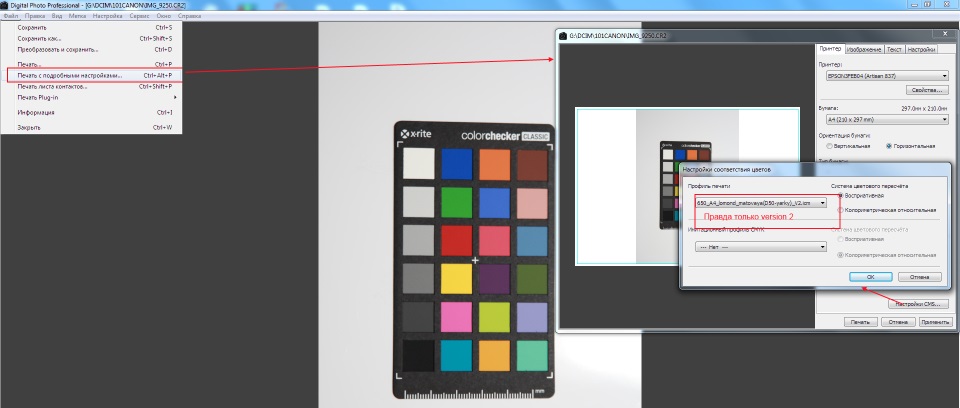Screen dimensions: 960x408
Task: Click the pink magenta patch on ColorChecker
Action: click(456, 317)
